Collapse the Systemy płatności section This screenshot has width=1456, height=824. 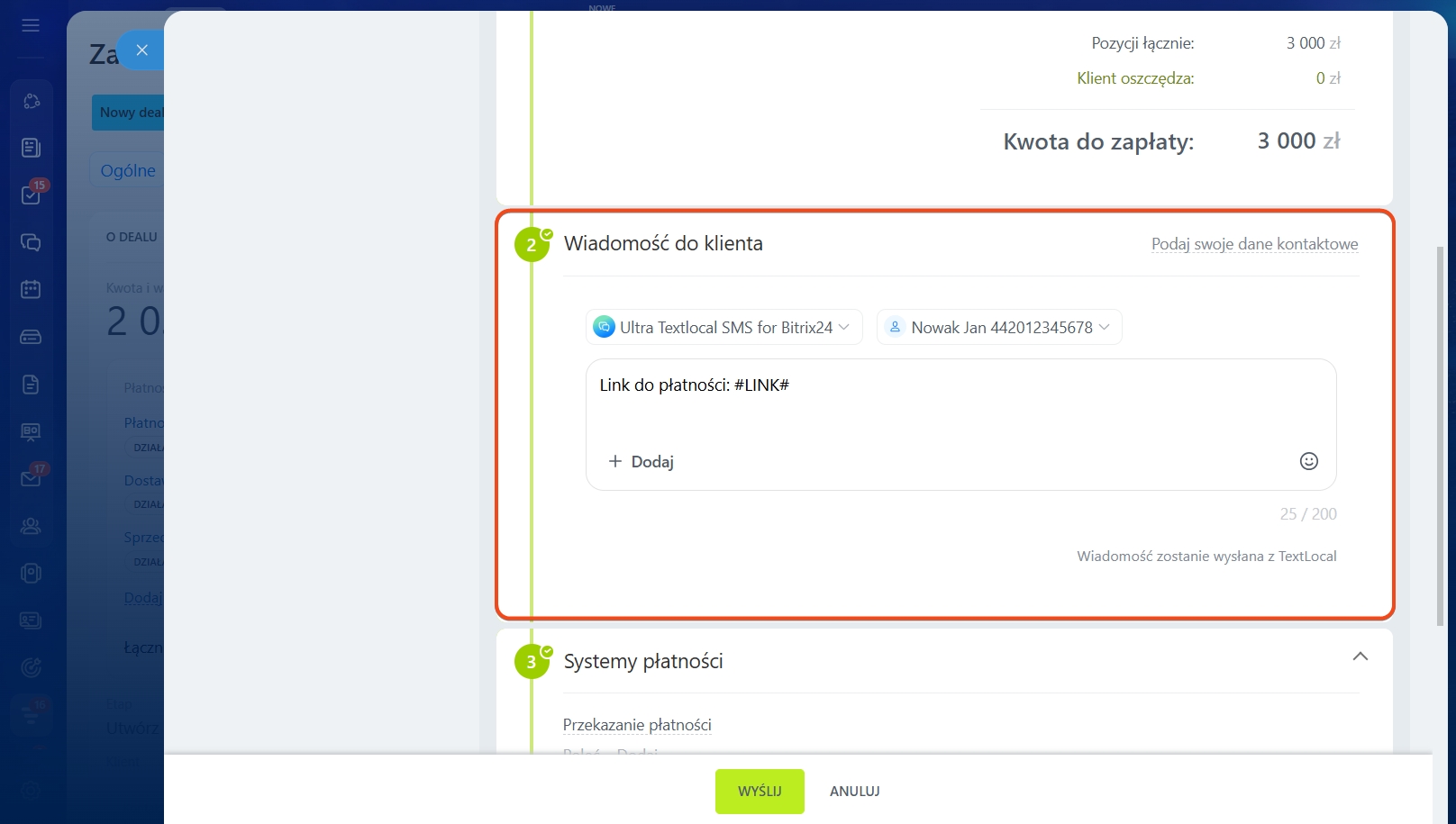pyautogui.click(x=1360, y=656)
